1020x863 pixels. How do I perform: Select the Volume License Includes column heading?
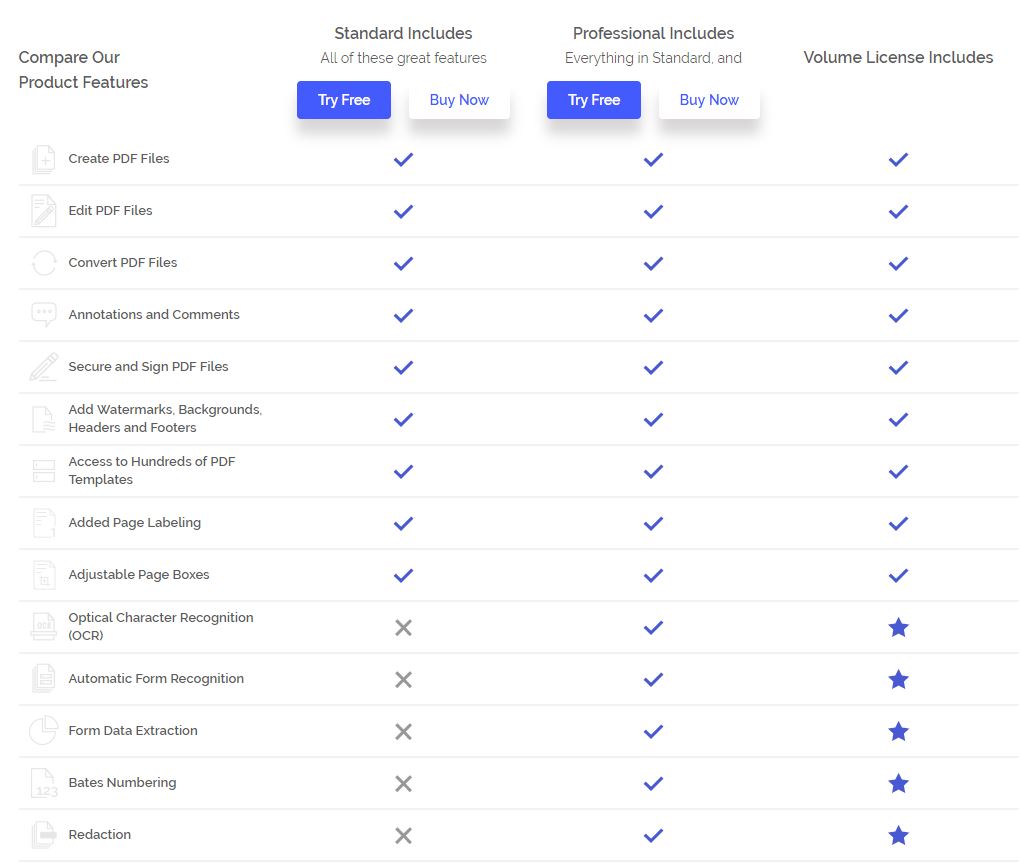click(x=898, y=58)
